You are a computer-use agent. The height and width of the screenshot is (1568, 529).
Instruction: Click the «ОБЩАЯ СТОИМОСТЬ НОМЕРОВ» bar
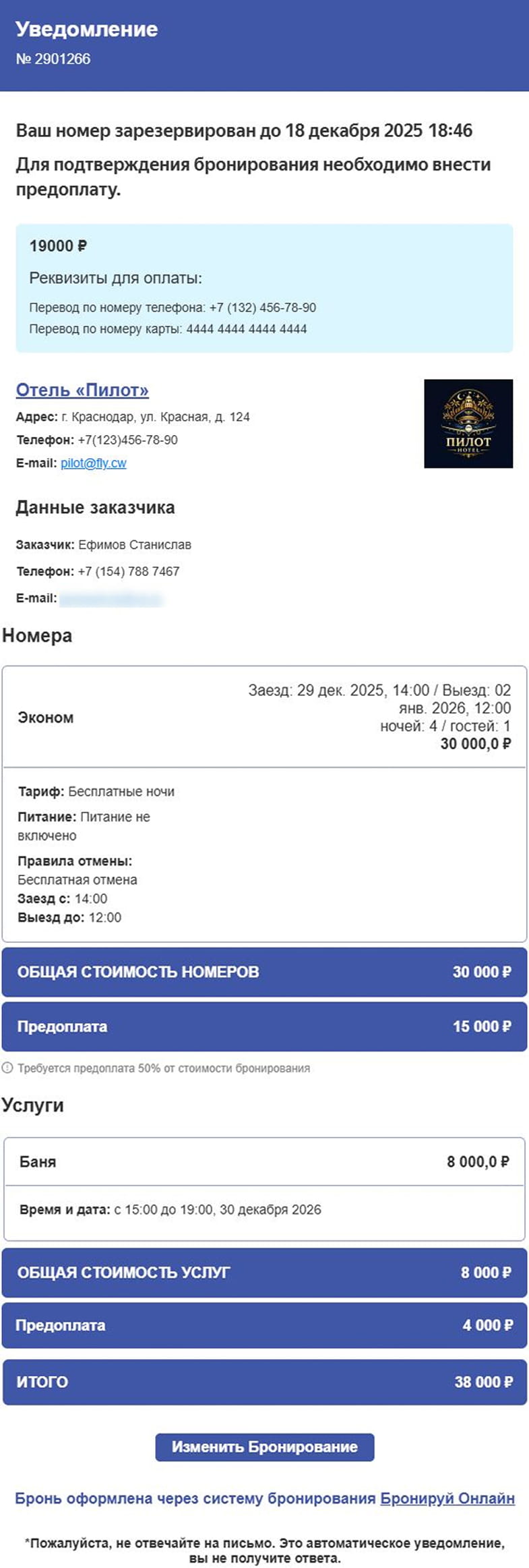click(x=264, y=972)
